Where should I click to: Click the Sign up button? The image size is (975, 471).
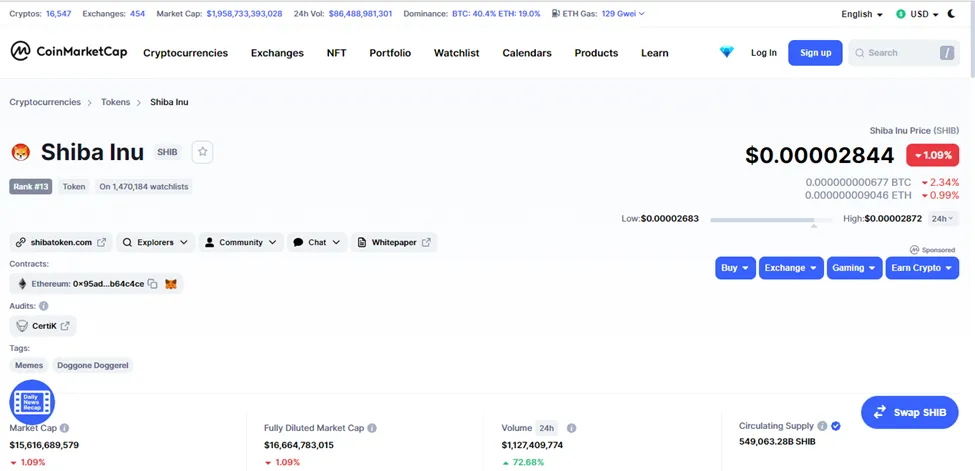[x=815, y=53]
